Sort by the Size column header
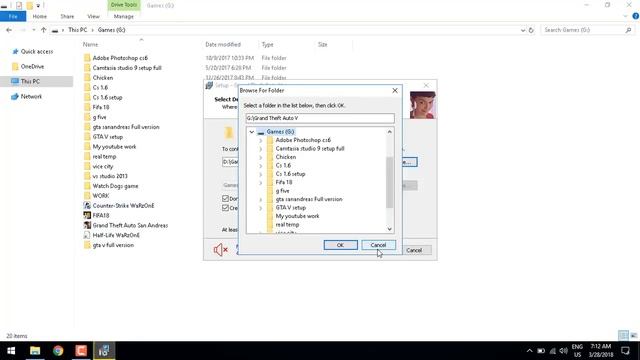 pos(322,44)
